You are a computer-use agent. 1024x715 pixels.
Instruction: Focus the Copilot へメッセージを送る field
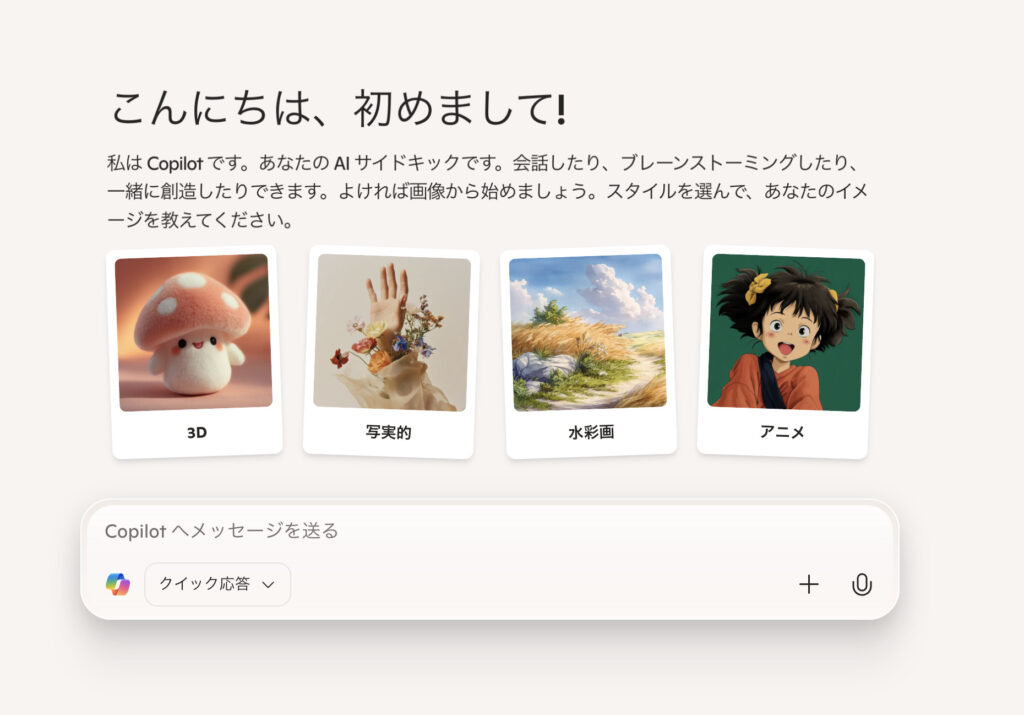[x=490, y=531]
